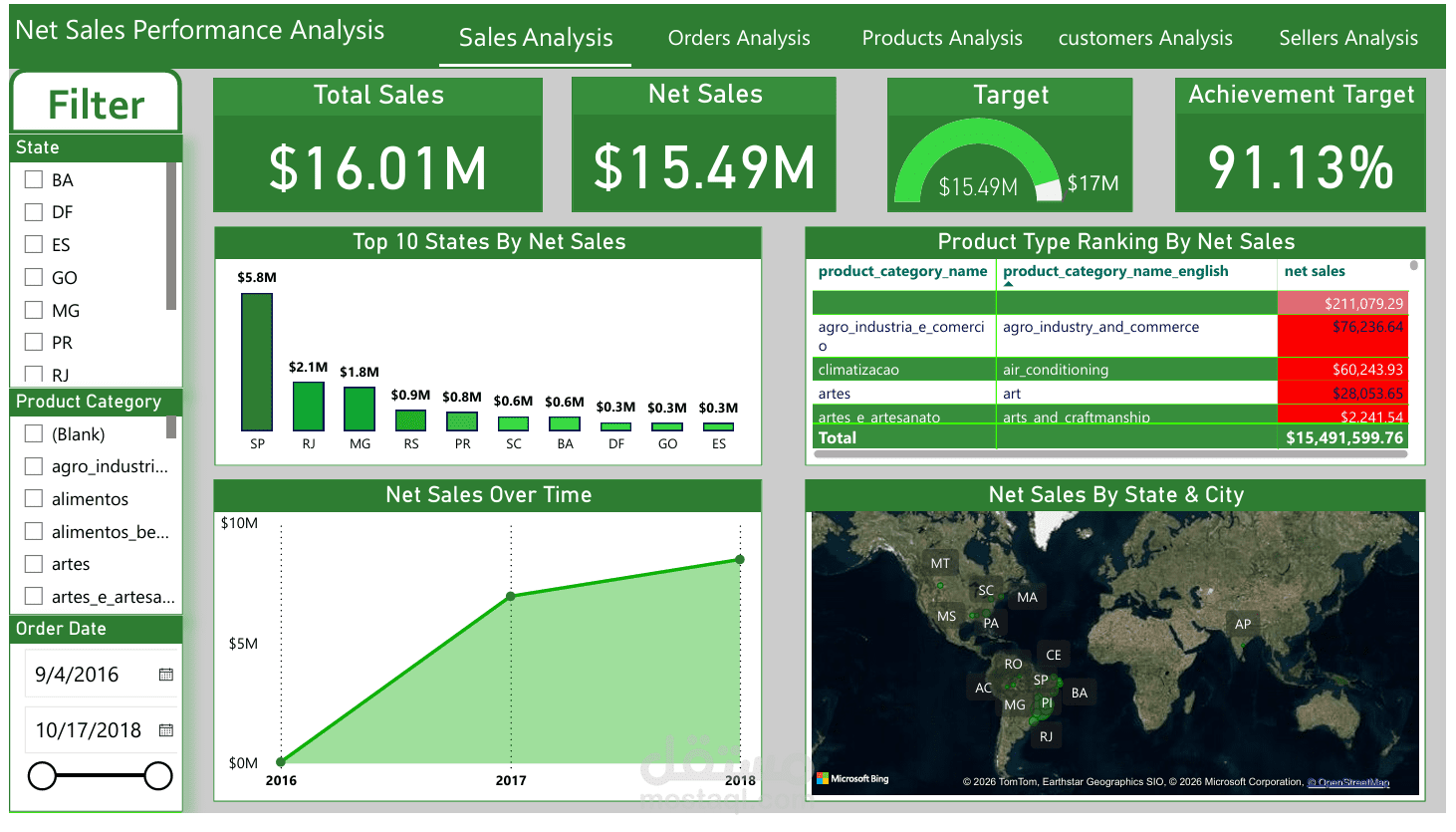Switch to the Sales Analysis tab
The image size is (1456, 832).
coord(536,38)
